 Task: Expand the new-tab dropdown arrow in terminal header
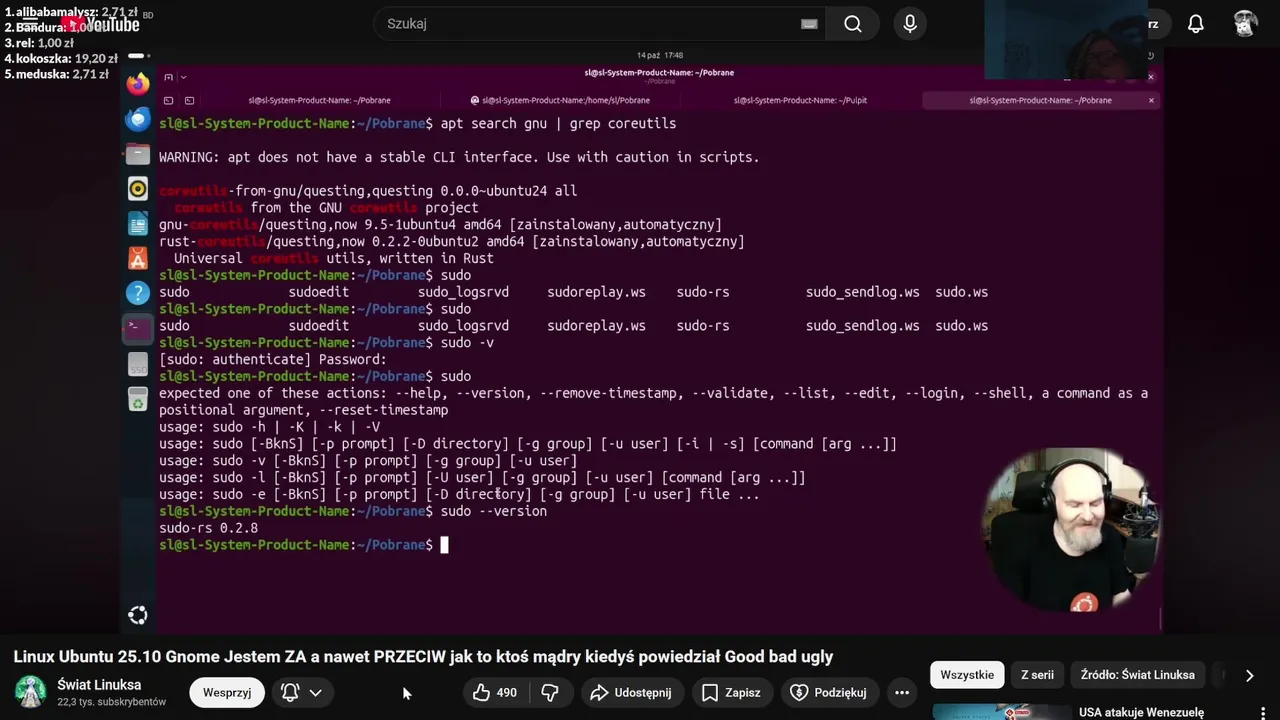(x=183, y=77)
